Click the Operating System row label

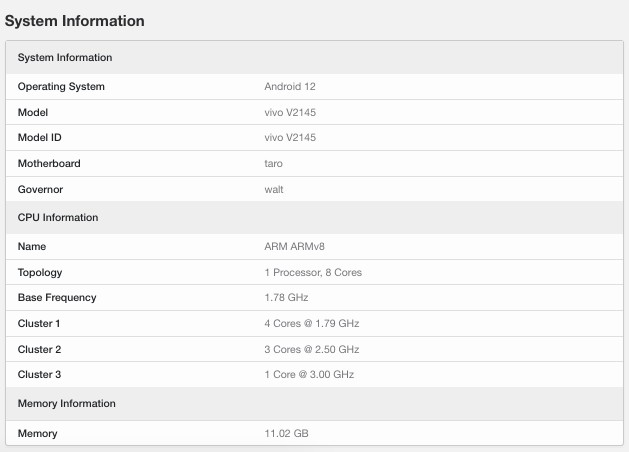[61, 87]
